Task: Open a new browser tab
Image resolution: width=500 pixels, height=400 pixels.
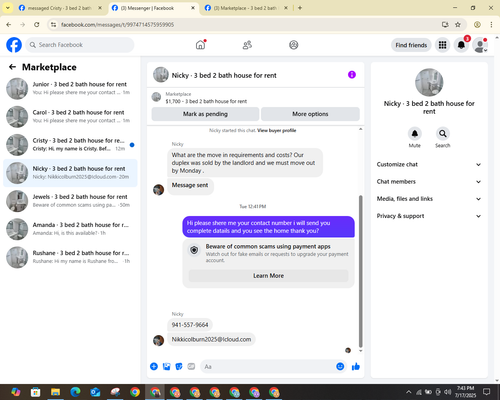Action: click(300, 8)
